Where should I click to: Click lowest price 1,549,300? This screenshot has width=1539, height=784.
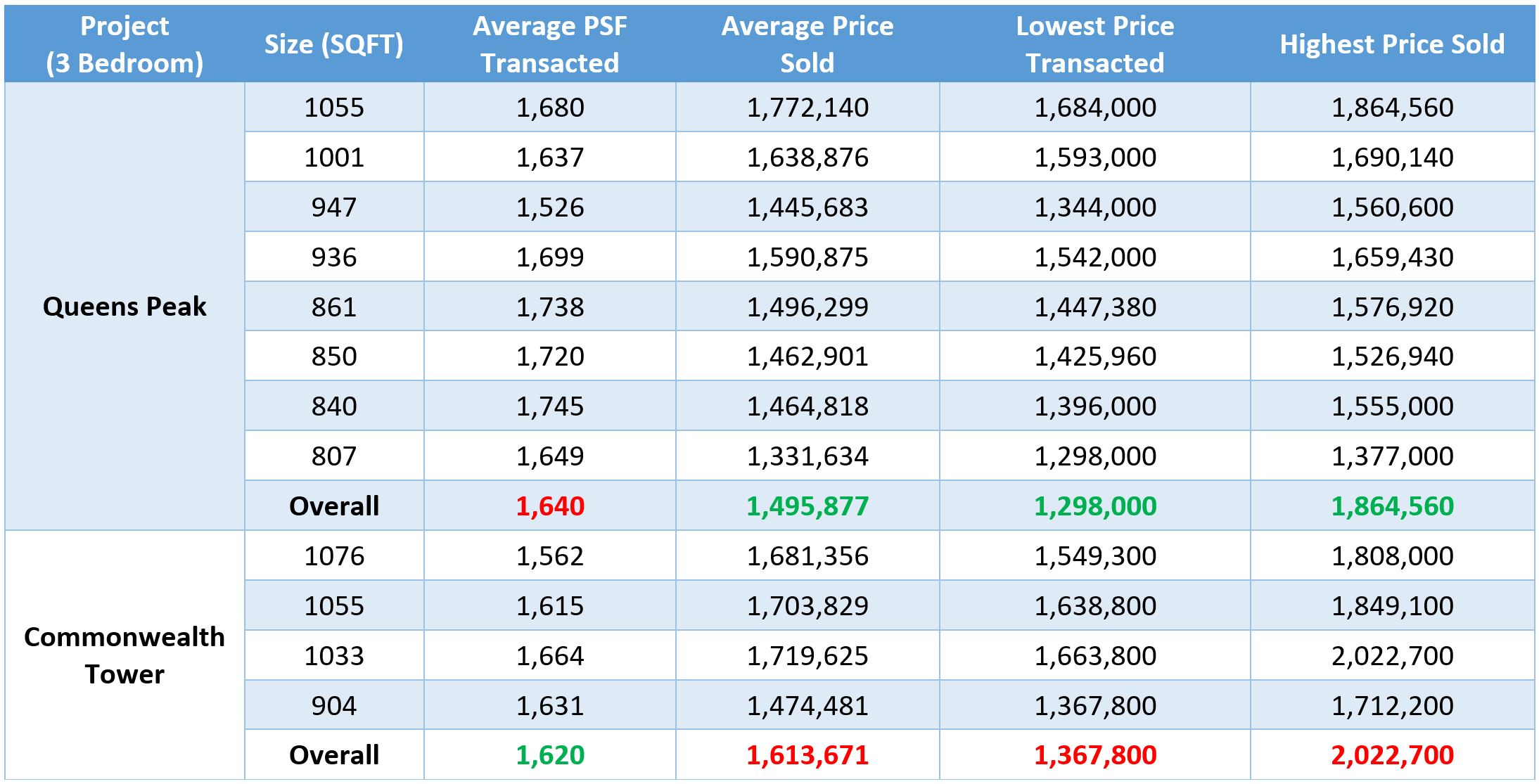(x=1095, y=555)
